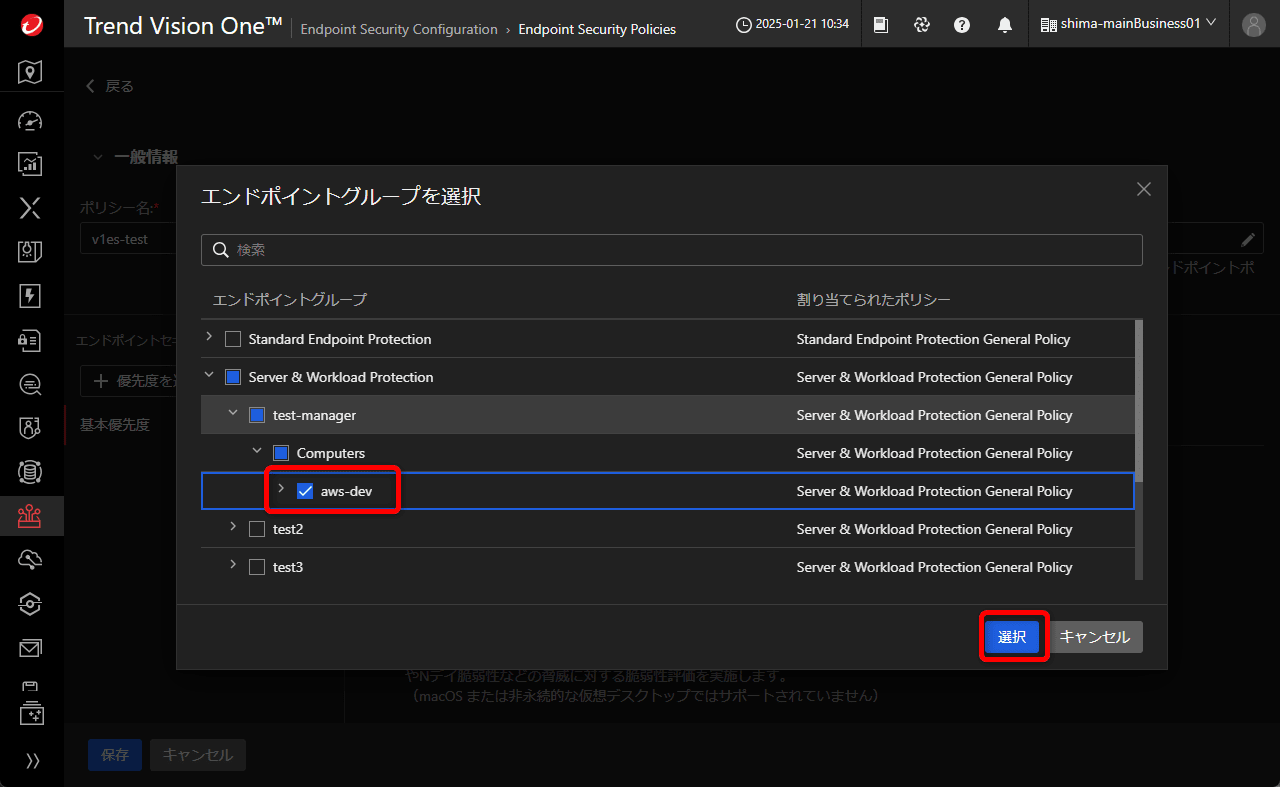Expand the aws-dev tree node
This screenshot has width=1280, height=787.
coord(281,489)
